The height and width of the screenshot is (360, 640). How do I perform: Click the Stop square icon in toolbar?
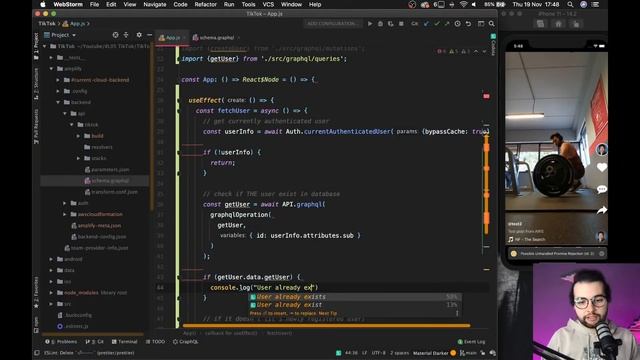pyautogui.click(x=401, y=24)
